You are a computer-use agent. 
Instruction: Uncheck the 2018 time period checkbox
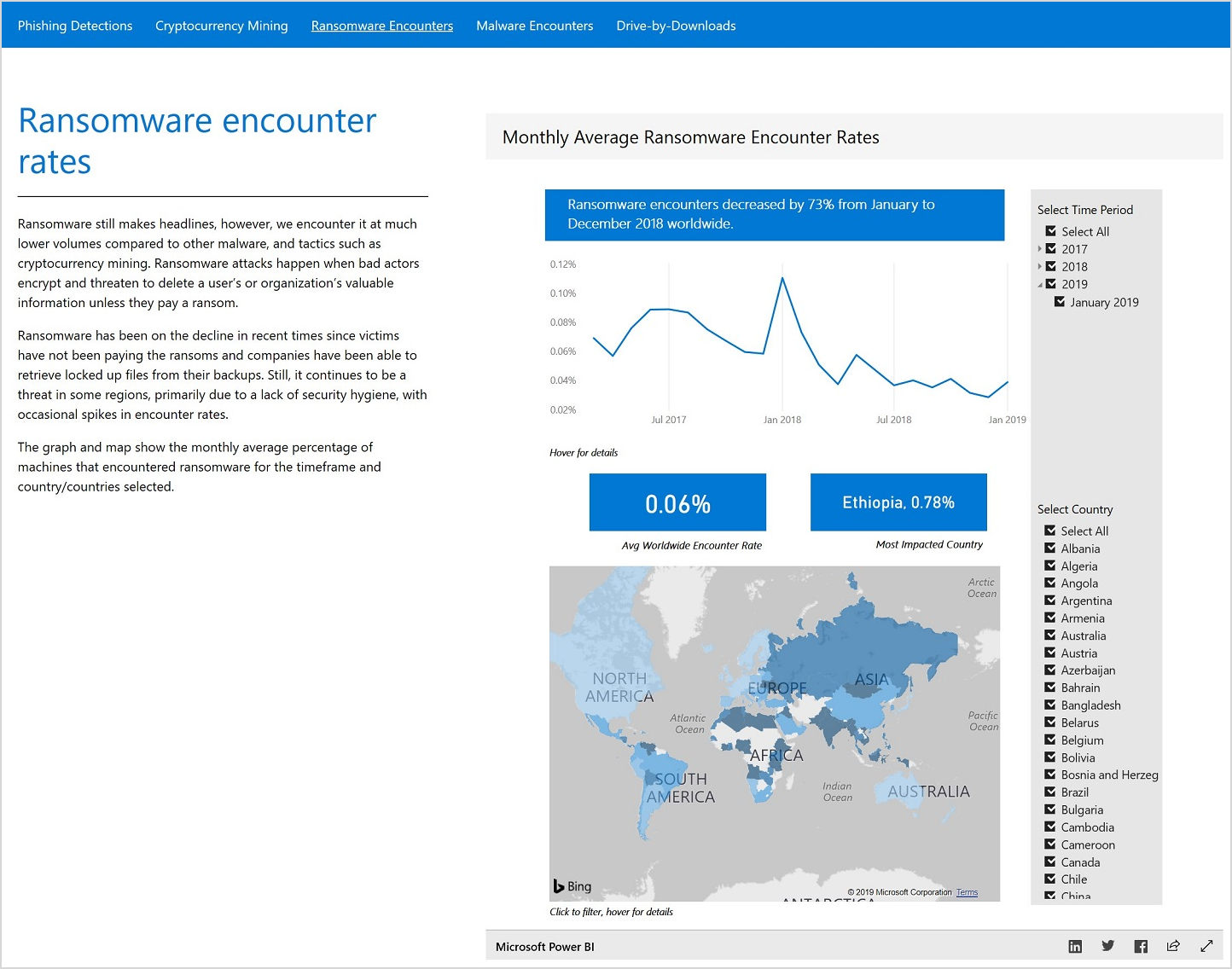1050,266
